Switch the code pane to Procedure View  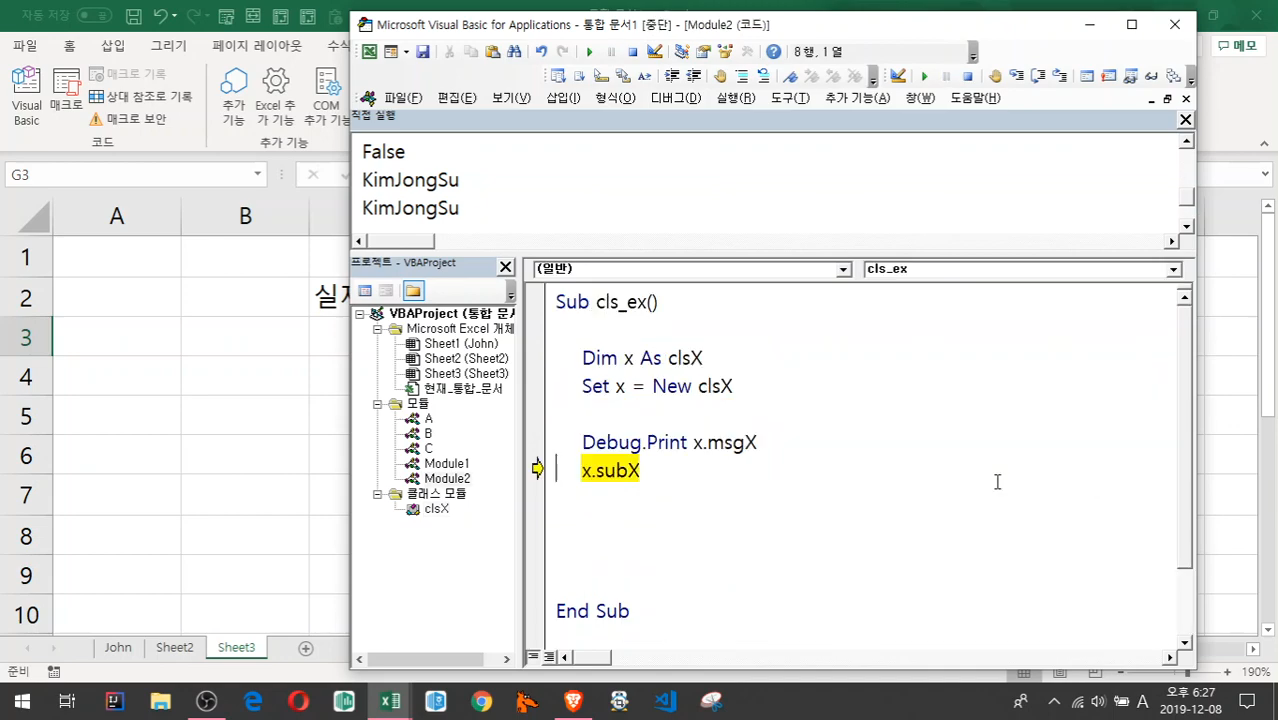pyautogui.click(x=533, y=657)
